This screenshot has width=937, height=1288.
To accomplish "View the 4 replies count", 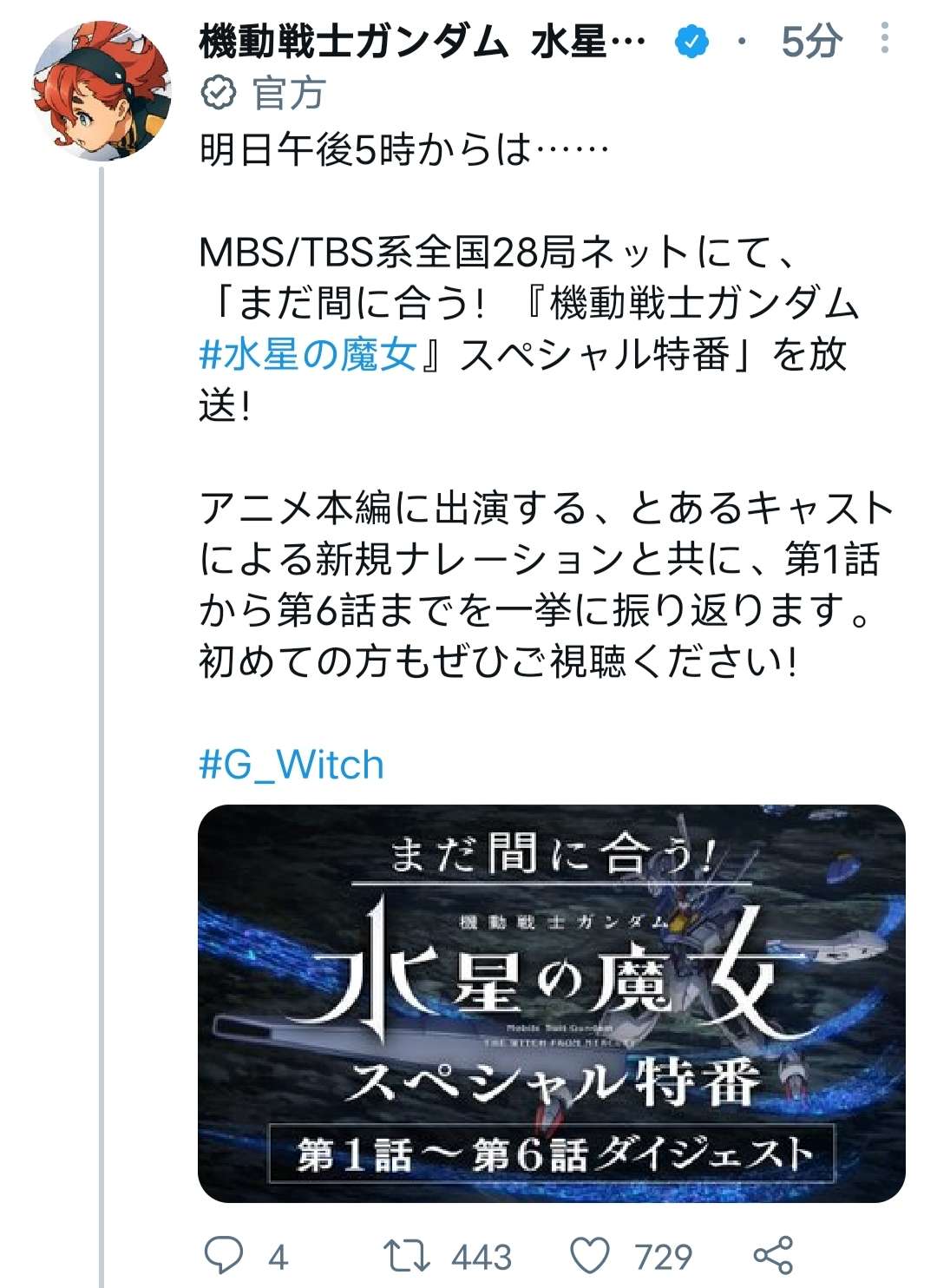I will click(278, 1257).
